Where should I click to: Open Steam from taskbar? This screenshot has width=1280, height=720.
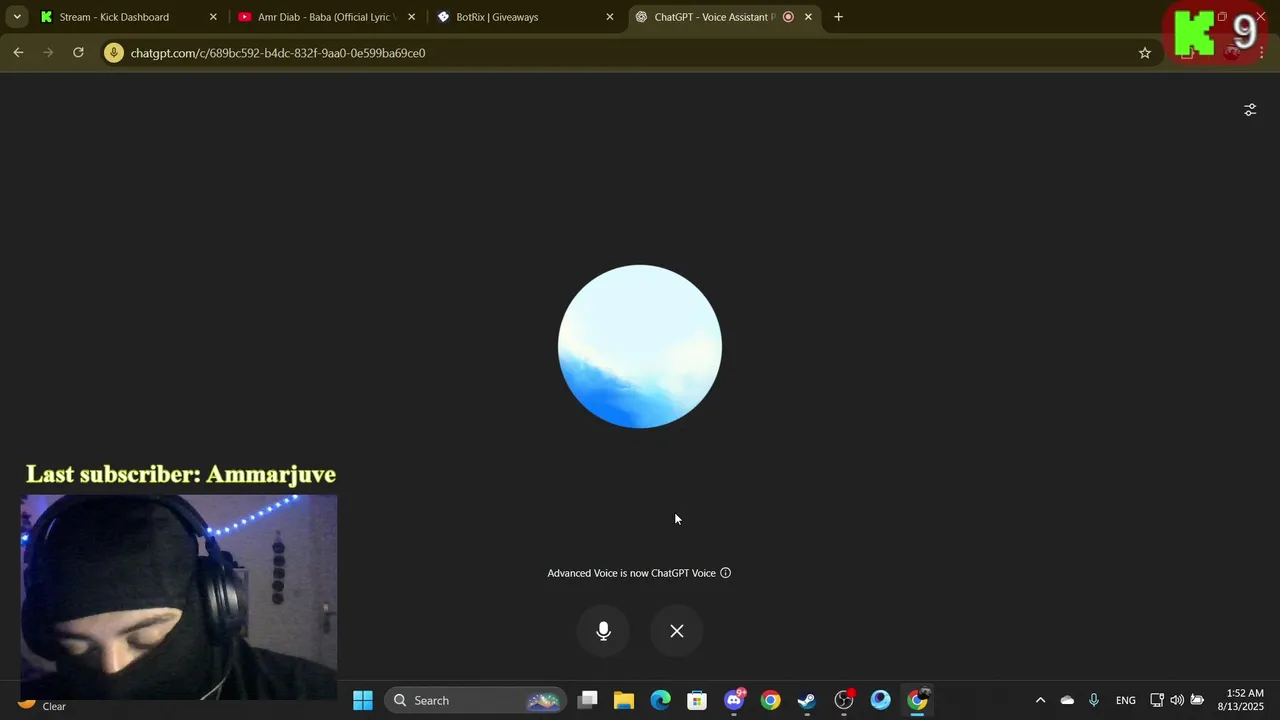(807, 700)
